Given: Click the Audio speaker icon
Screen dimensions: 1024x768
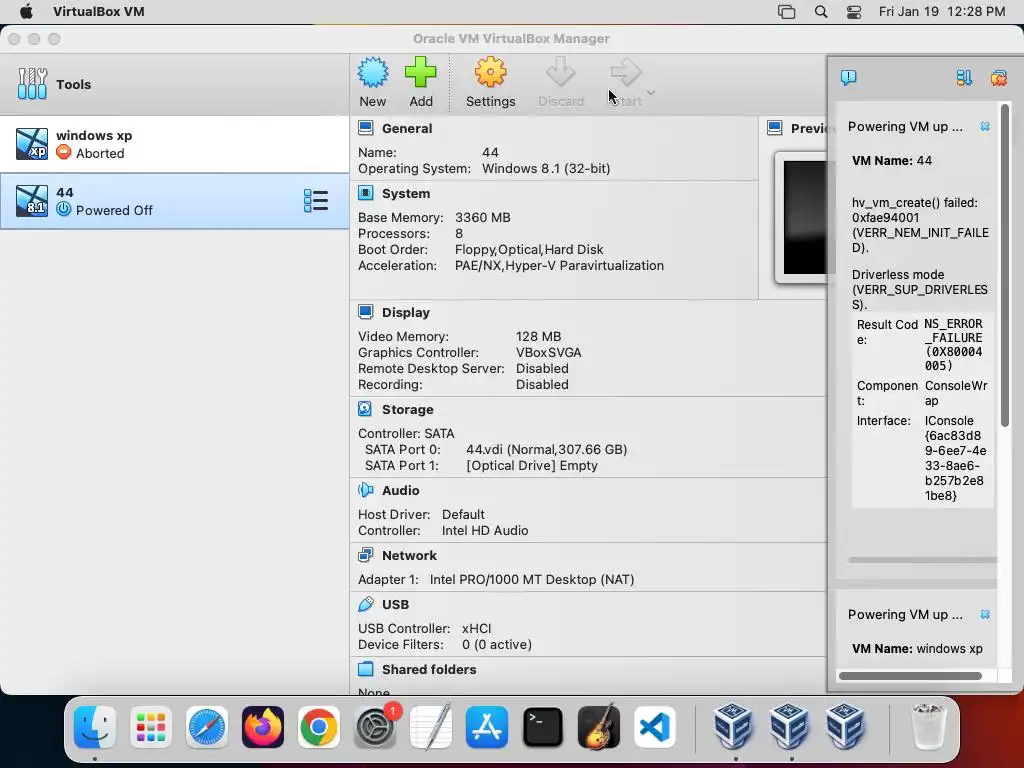Looking at the screenshot, I should 366,490.
